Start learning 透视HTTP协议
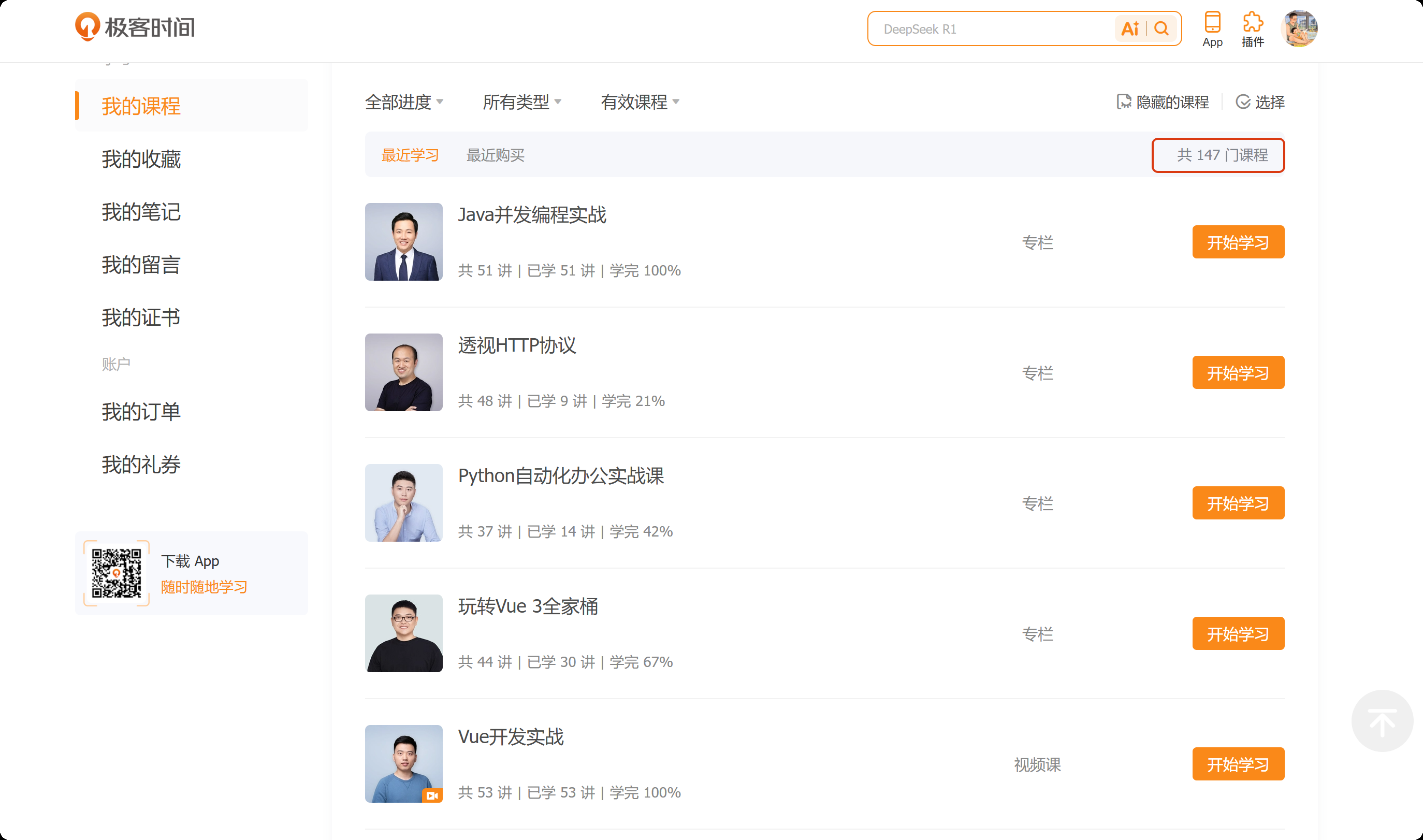The height and width of the screenshot is (840, 1423). click(1238, 372)
